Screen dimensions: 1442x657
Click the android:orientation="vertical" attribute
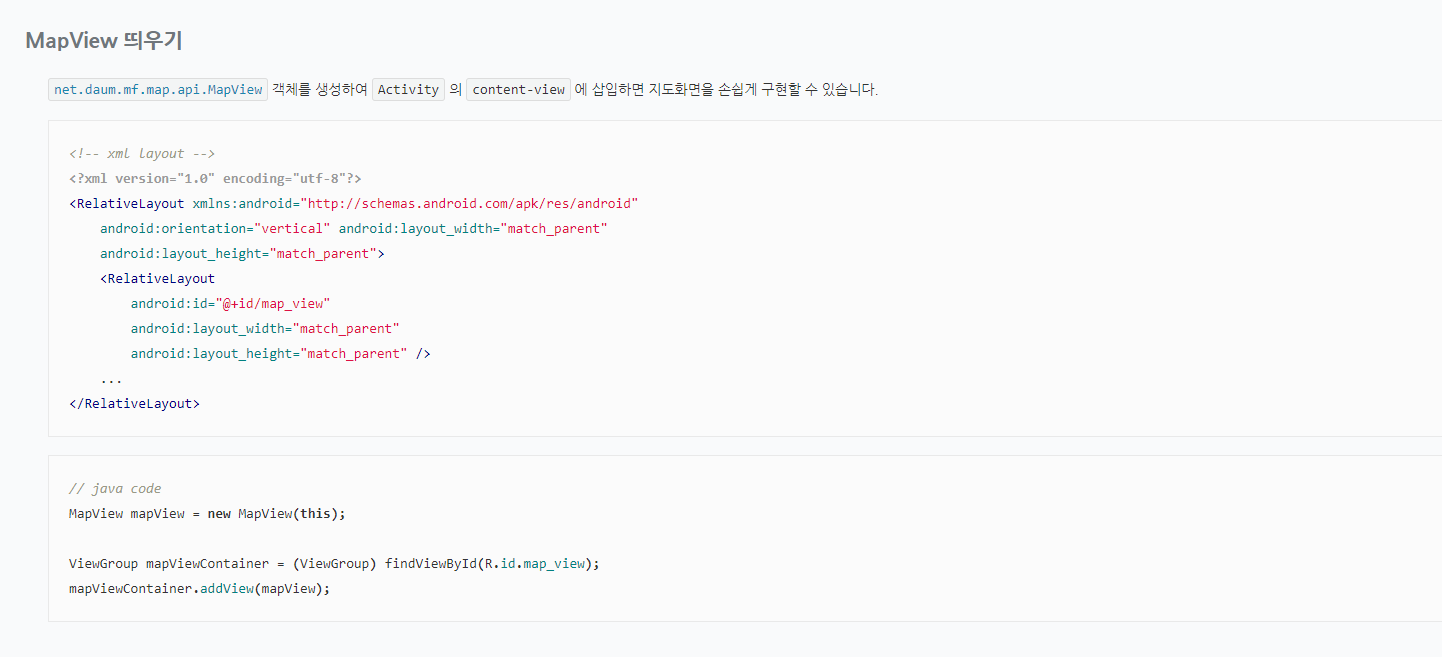click(x=215, y=229)
